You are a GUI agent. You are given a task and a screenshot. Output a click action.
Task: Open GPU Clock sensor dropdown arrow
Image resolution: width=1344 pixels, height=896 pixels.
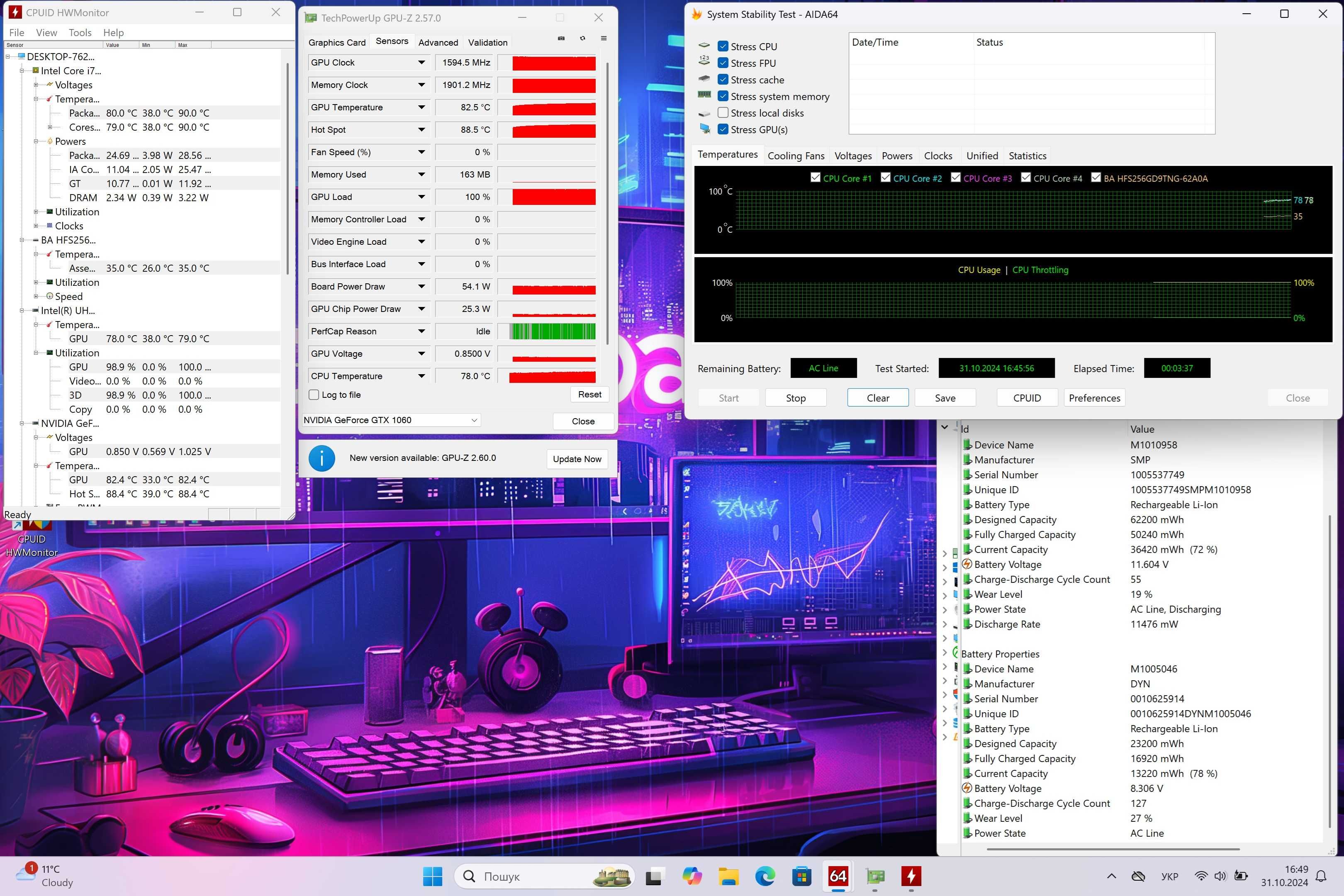[x=422, y=62]
